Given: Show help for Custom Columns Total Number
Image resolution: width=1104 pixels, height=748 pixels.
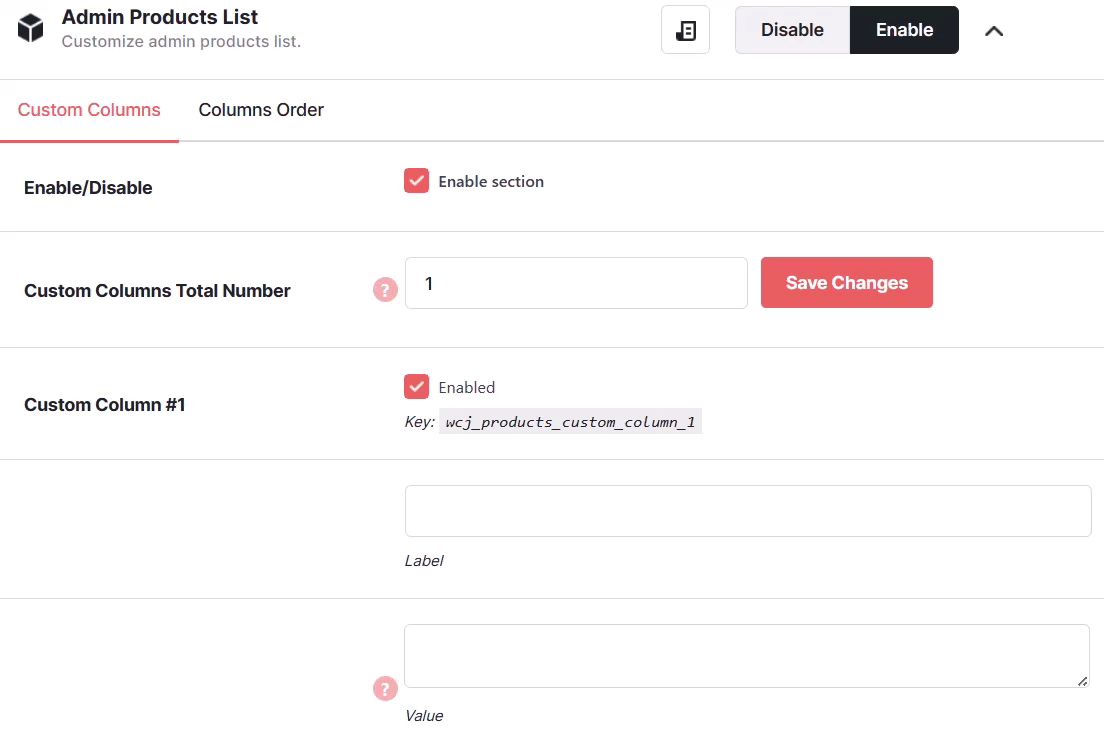Looking at the screenshot, I should (x=385, y=289).
